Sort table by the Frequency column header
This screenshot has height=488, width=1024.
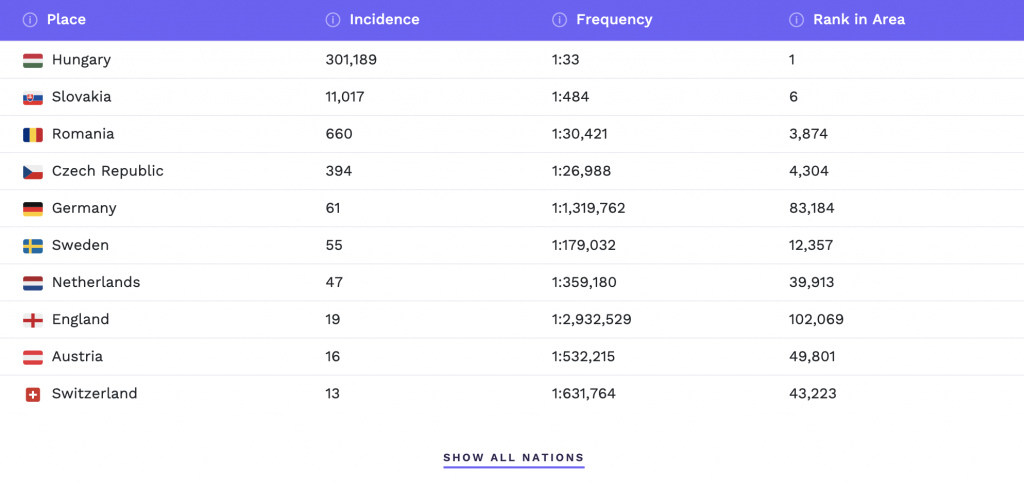coord(614,20)
